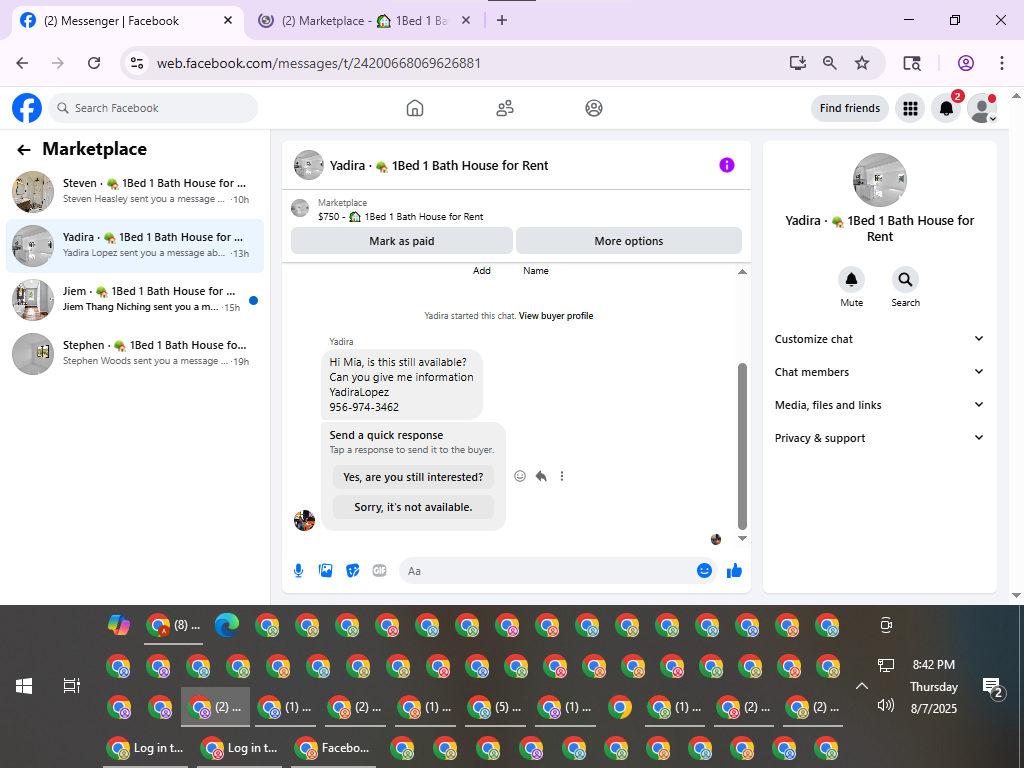Open Chrome profile icon
This screenshot has height=768, width=1024.
click(966, 63)
